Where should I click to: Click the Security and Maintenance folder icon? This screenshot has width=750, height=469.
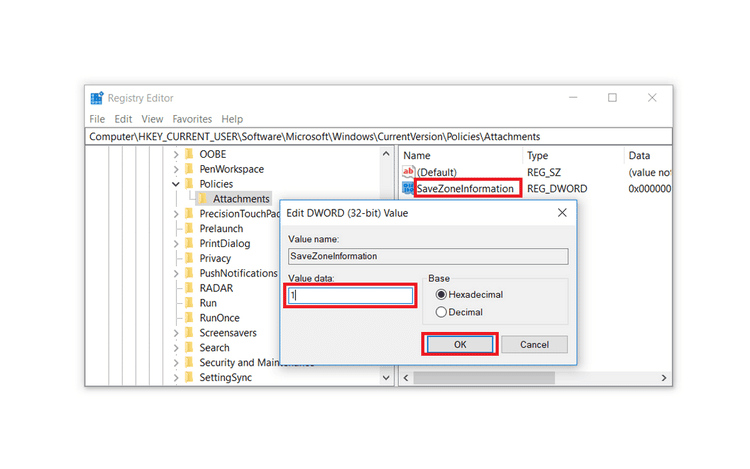click(x=190, y=362)
